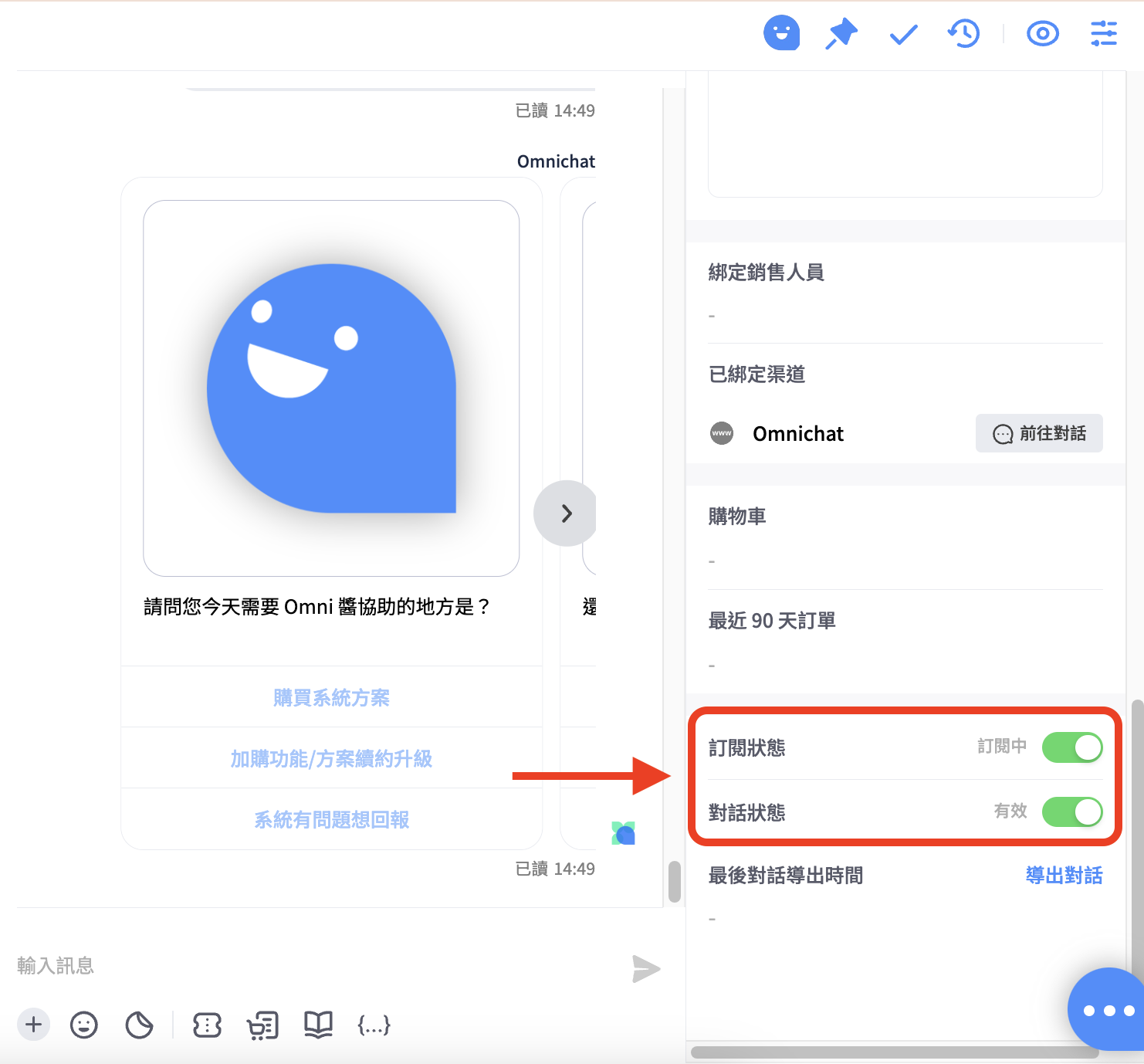Open the emoji picker in message toolbar
The image size is (1144, 1064).
[x=84, y=1025]
